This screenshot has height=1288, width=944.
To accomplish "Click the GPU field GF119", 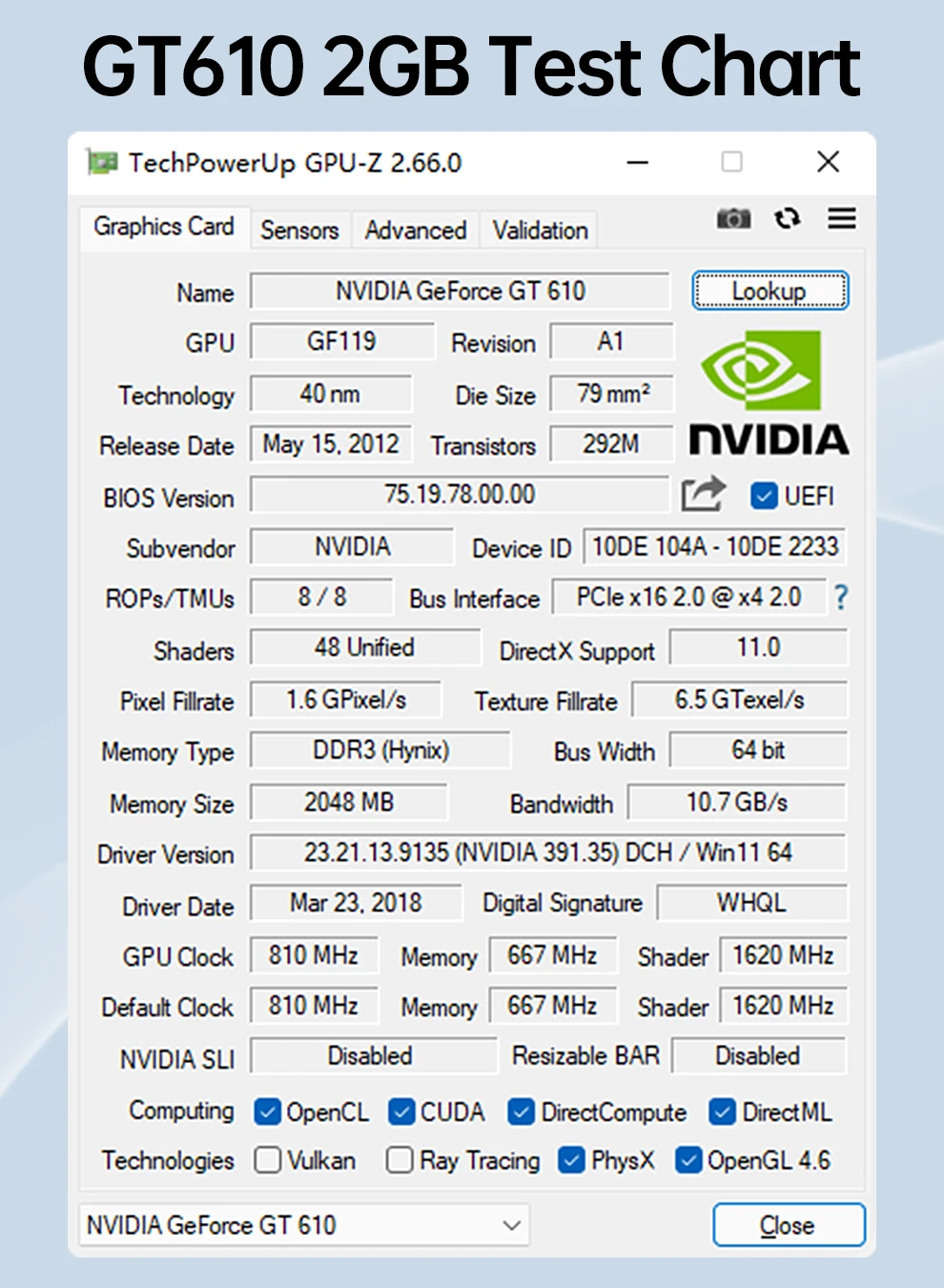I will (341, 341).
